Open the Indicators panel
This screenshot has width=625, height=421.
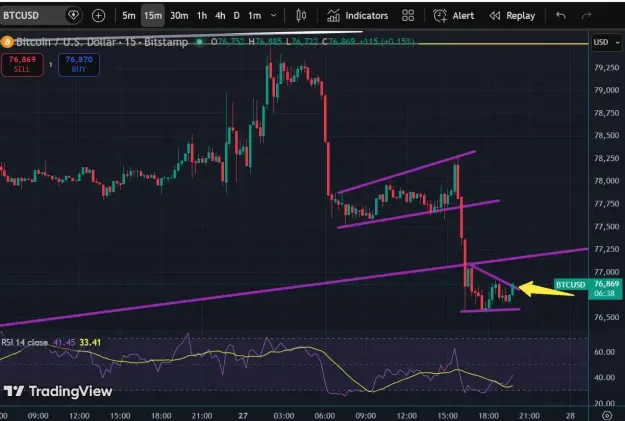tap(357, 16)
